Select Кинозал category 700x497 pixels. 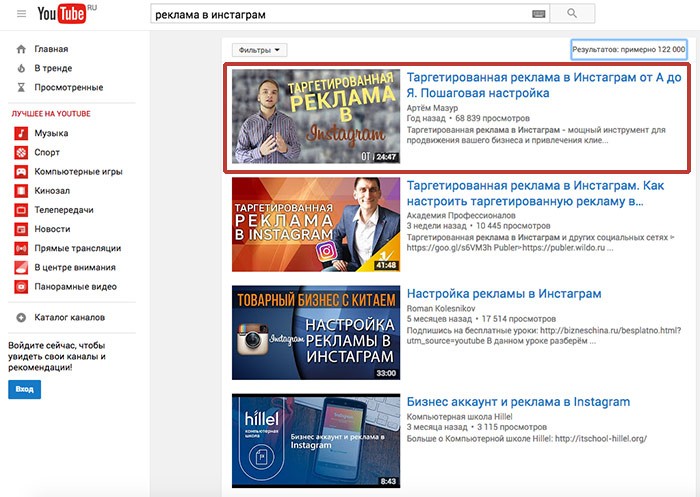pyautogui.click(x=52, y=191)
